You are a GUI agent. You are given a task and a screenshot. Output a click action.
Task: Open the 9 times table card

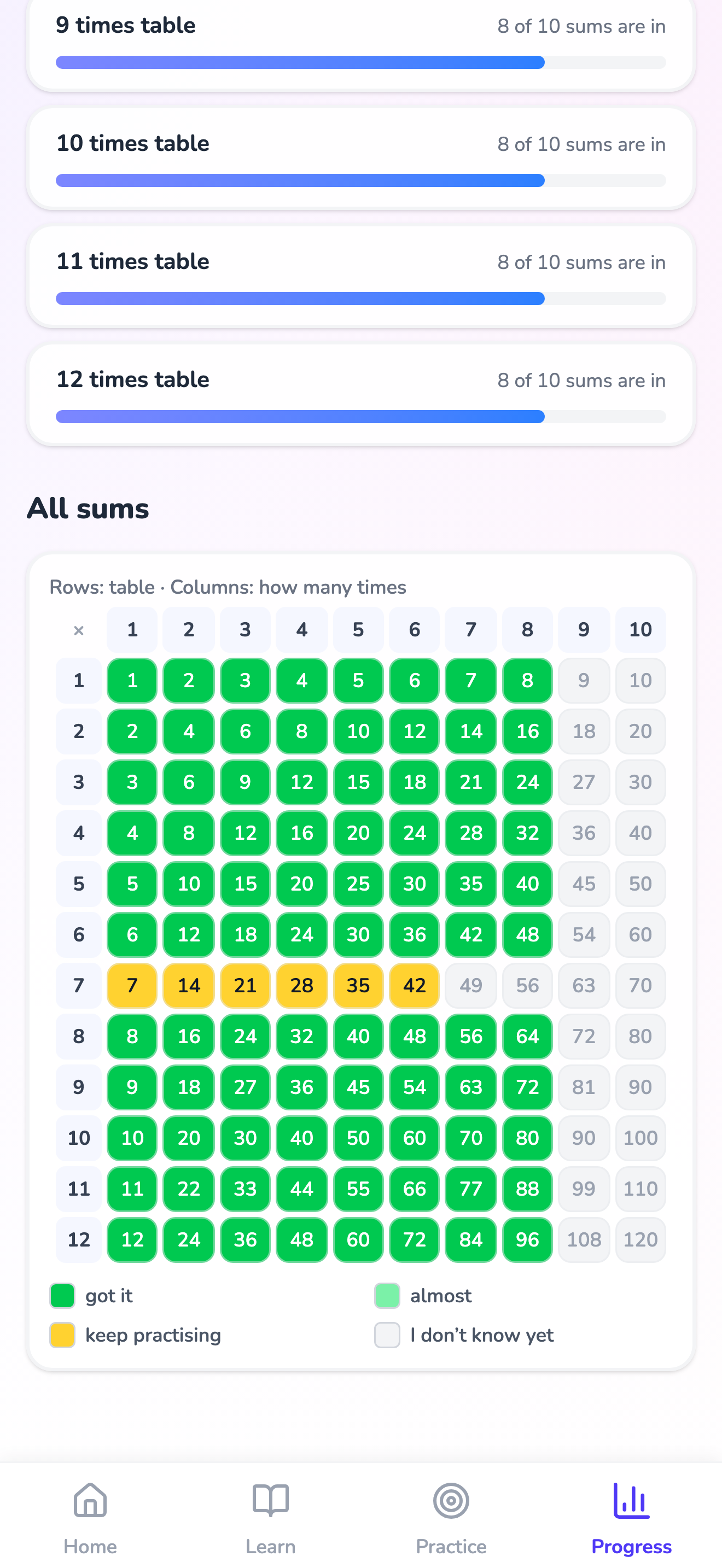[x=361, y=44]
